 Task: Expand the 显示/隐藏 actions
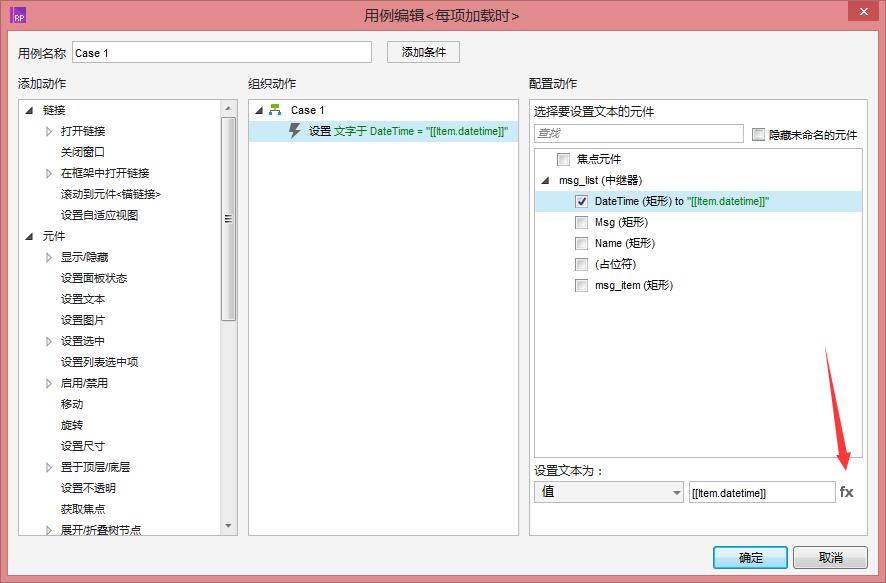coord(49,257)
